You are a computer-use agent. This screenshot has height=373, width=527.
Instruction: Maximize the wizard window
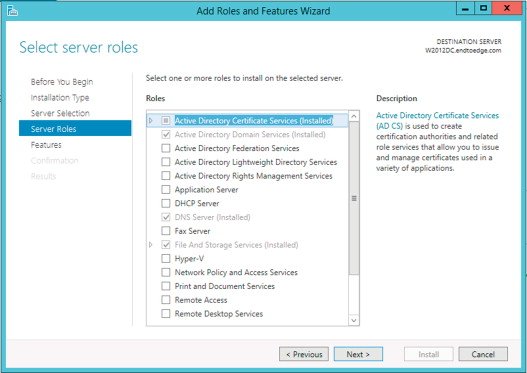click(x=483, y=9)
